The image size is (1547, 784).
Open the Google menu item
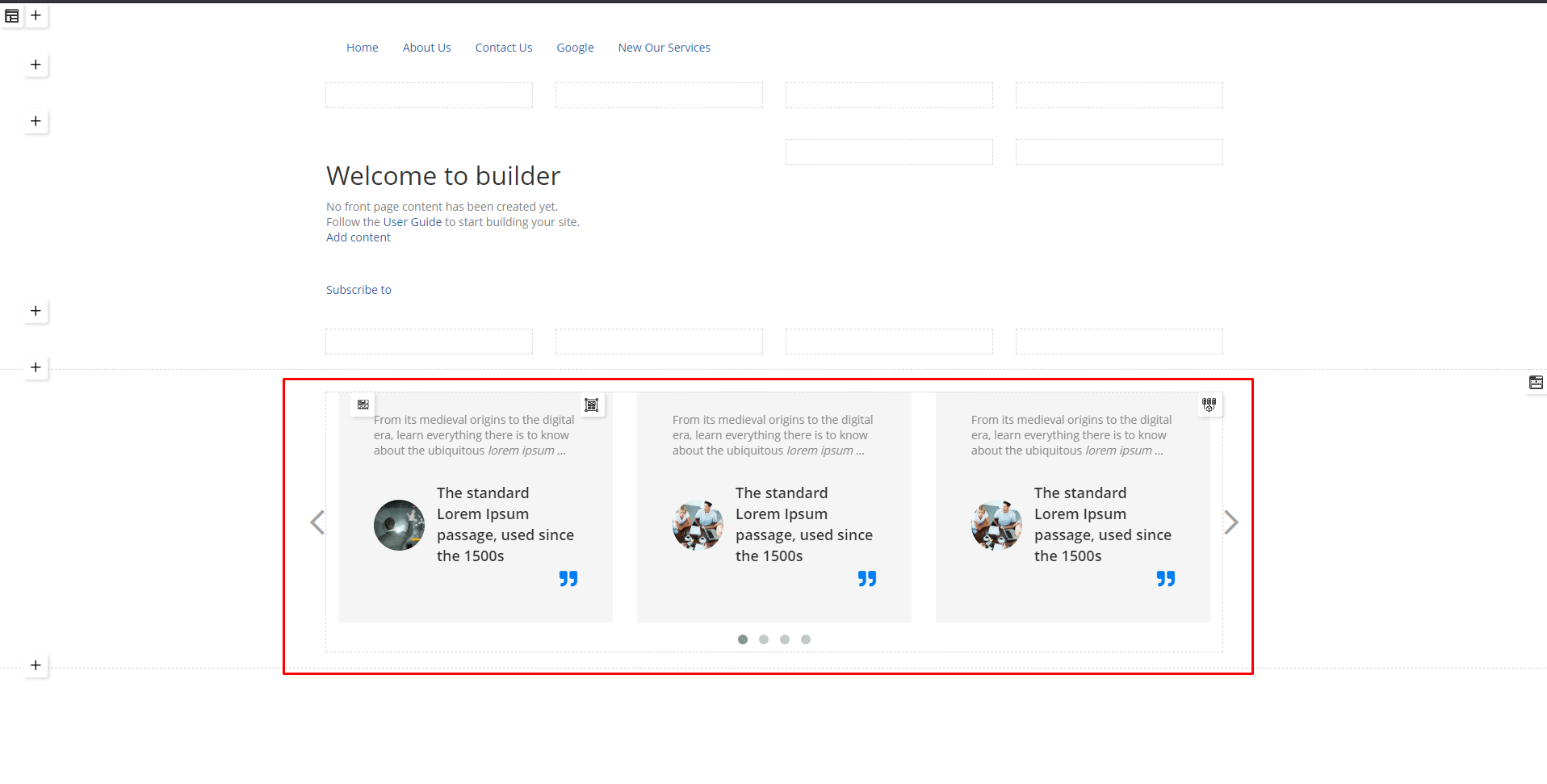[575, 48]
